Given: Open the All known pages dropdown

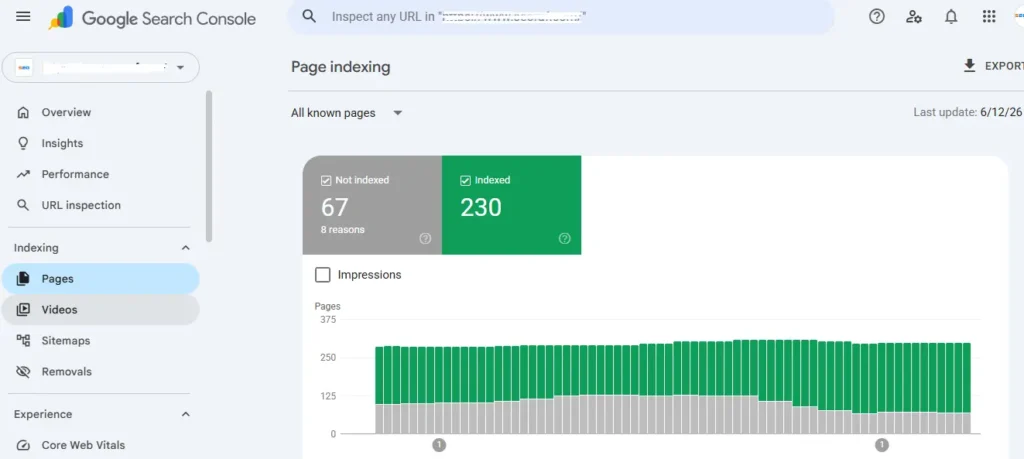Looking at the screenshot, I should tap(347, 113).
